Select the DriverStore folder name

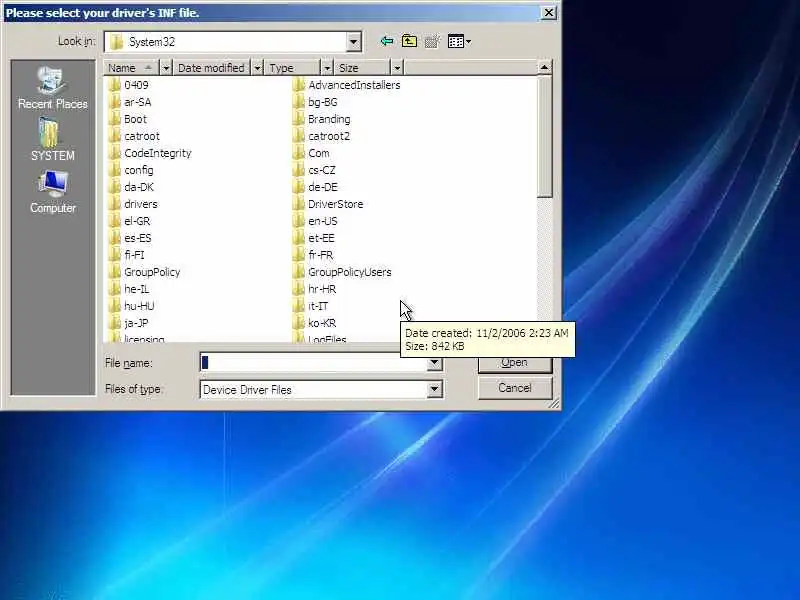[336, 204]
